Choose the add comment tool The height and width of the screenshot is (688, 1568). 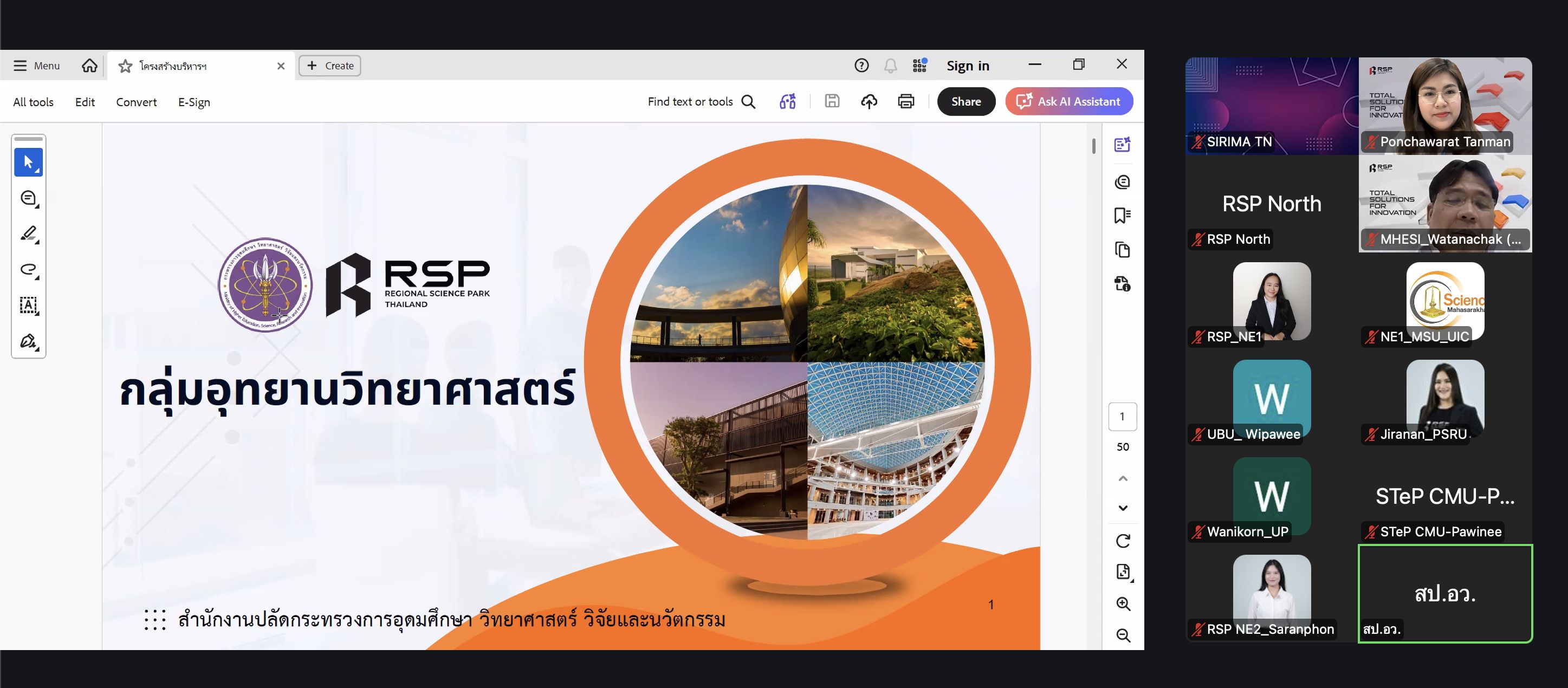pos(28,198)
